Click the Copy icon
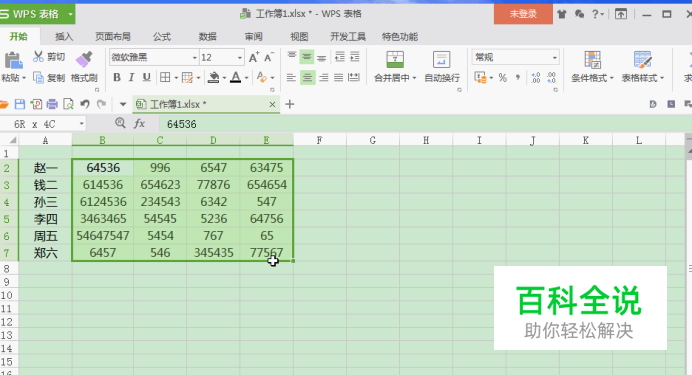This screenshot has width=692, height=375. (x=38, y=78)
